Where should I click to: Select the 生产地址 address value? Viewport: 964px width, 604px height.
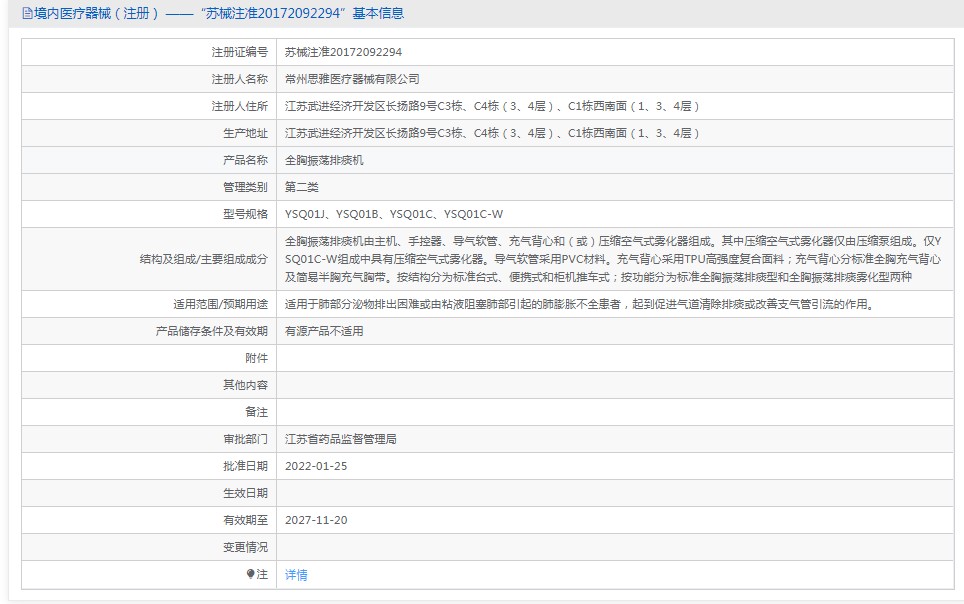pos(492,133)
